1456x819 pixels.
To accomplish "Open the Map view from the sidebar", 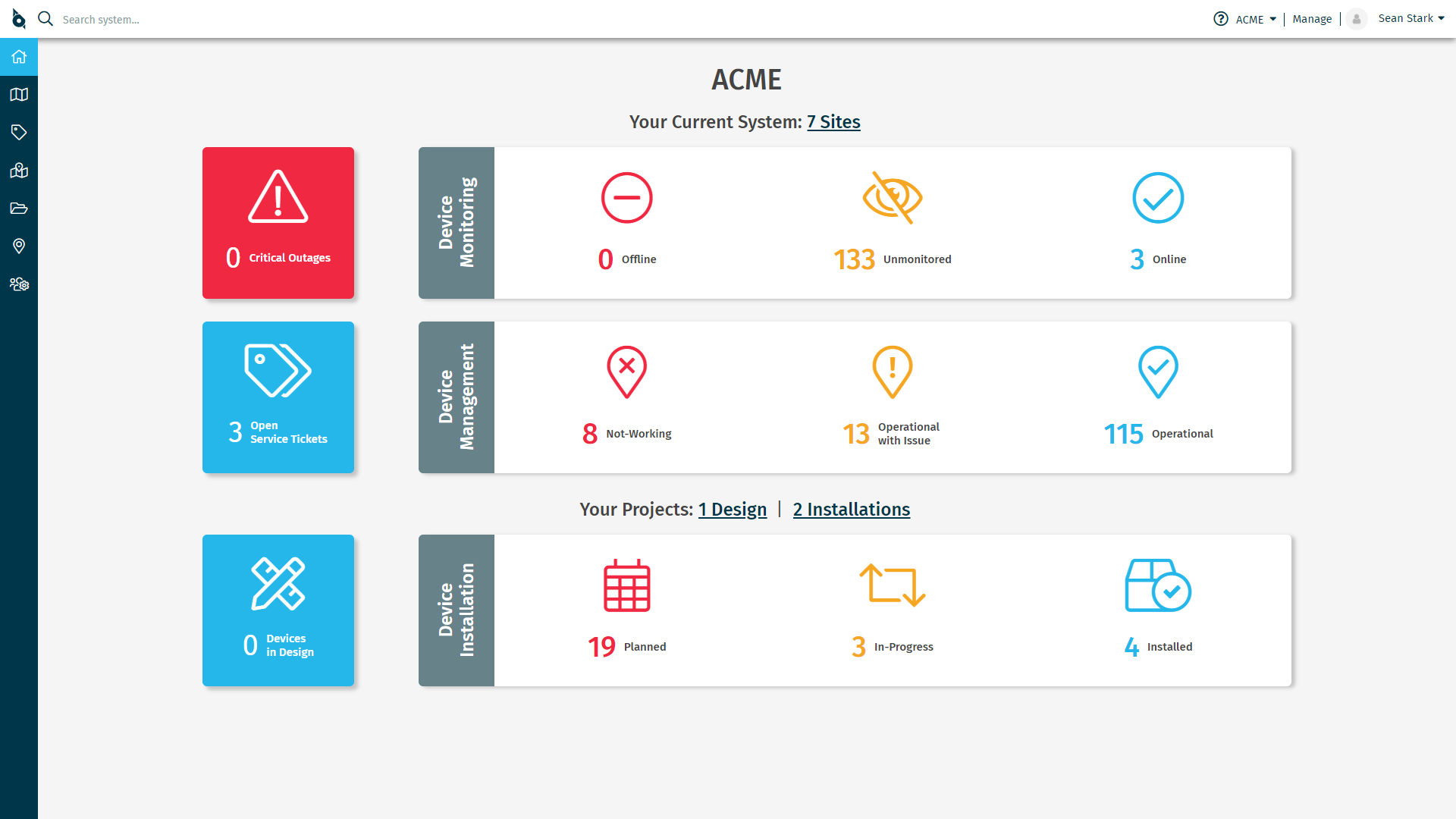I will tap(18, 94).
